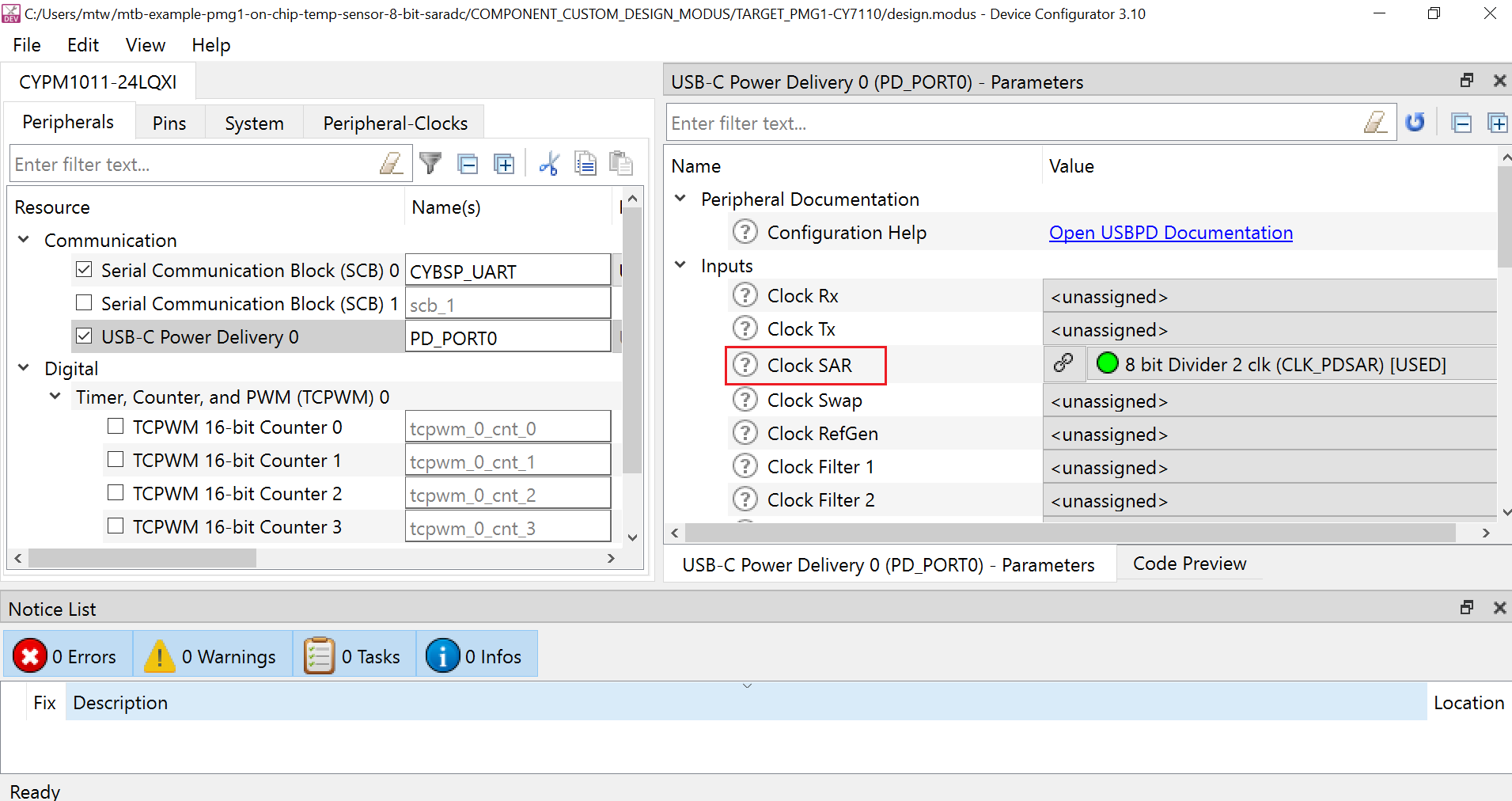Click the Copy icon in peripherals toolbar
The image size is (1512, 801).
click(x=585, y=164)
